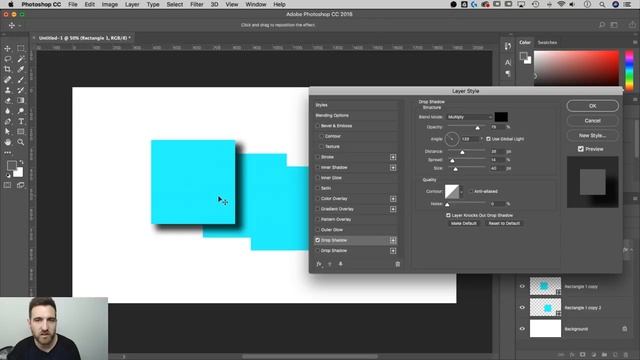This screenshot has width=640, height=360.
Task: Enable the Bevel & Emboss effect checkbox
Action: (318, 126)
